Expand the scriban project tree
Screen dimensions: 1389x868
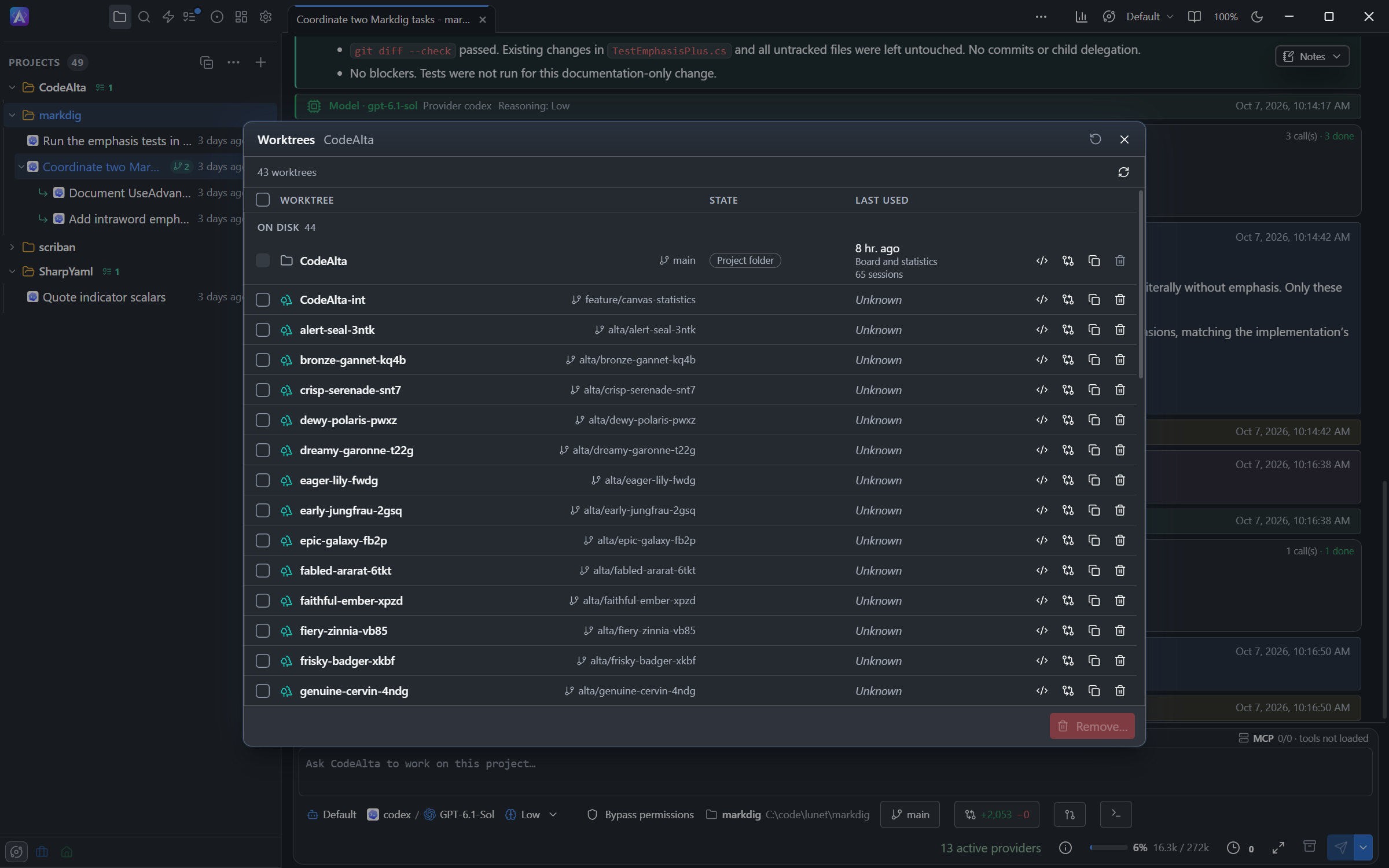point(12,247)
